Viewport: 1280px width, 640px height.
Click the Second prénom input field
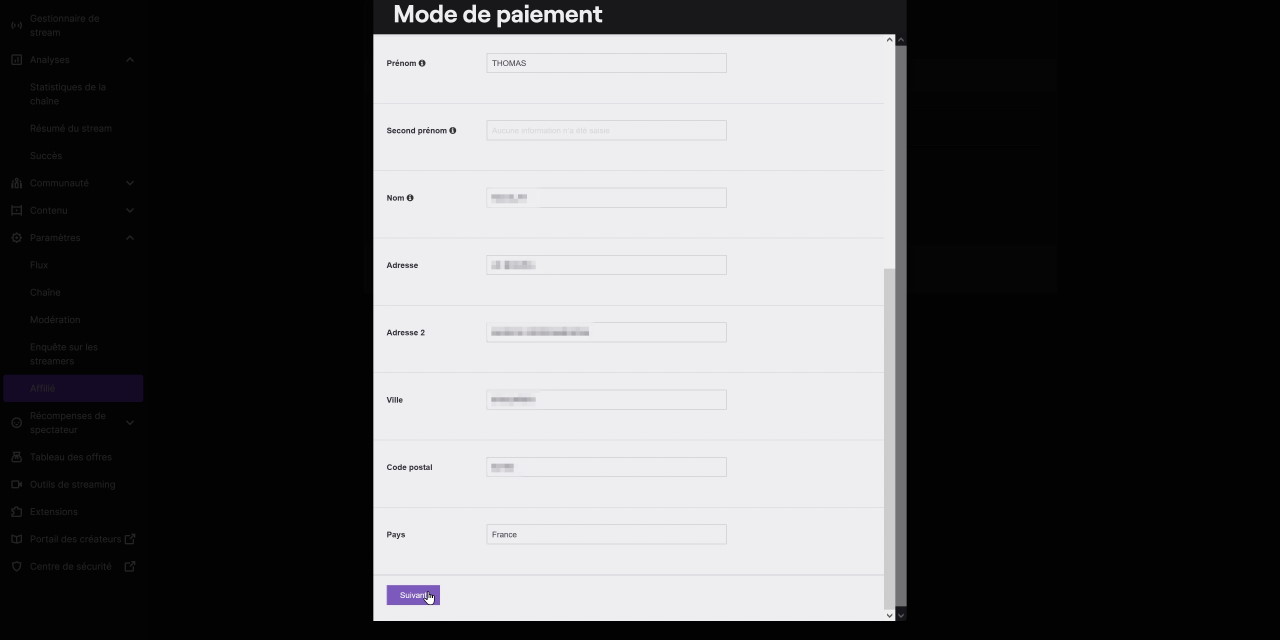(x=606, y=131)
